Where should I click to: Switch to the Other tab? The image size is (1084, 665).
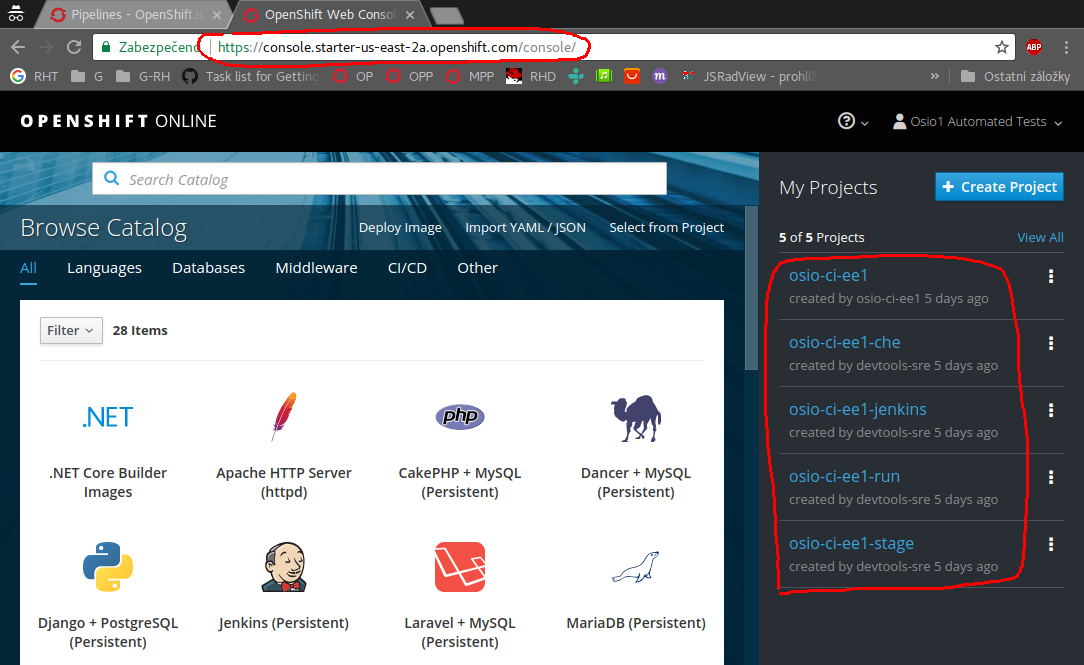(477, 268)
